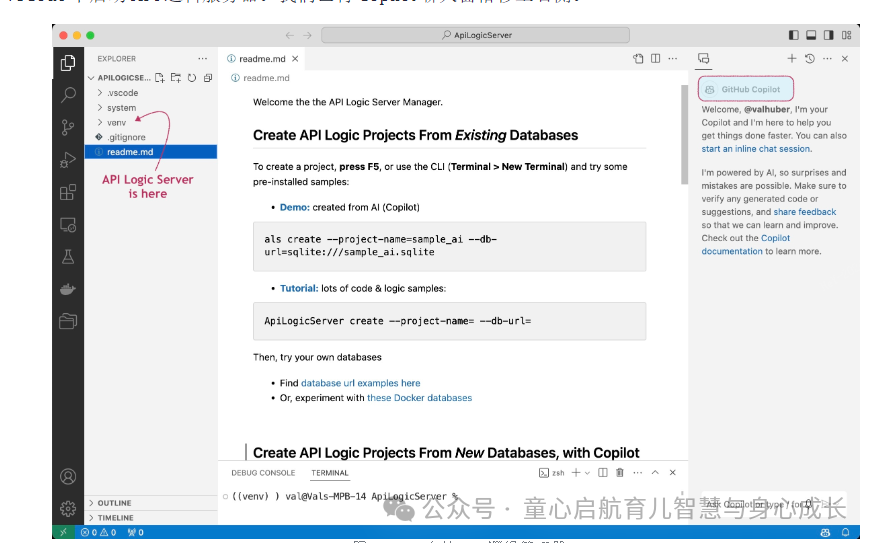Toggle secondary side bar layout button

(829, 35)
